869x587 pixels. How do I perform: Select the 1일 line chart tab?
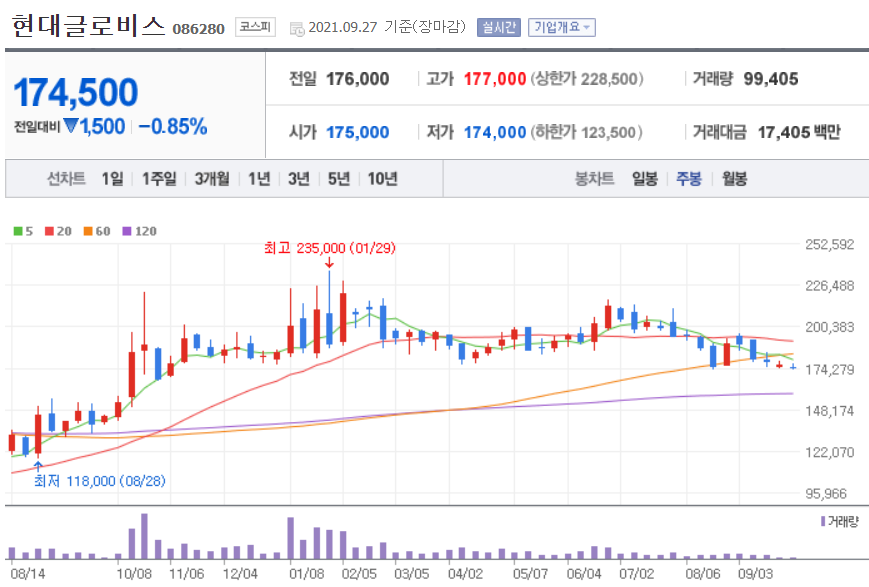point(113,178)
